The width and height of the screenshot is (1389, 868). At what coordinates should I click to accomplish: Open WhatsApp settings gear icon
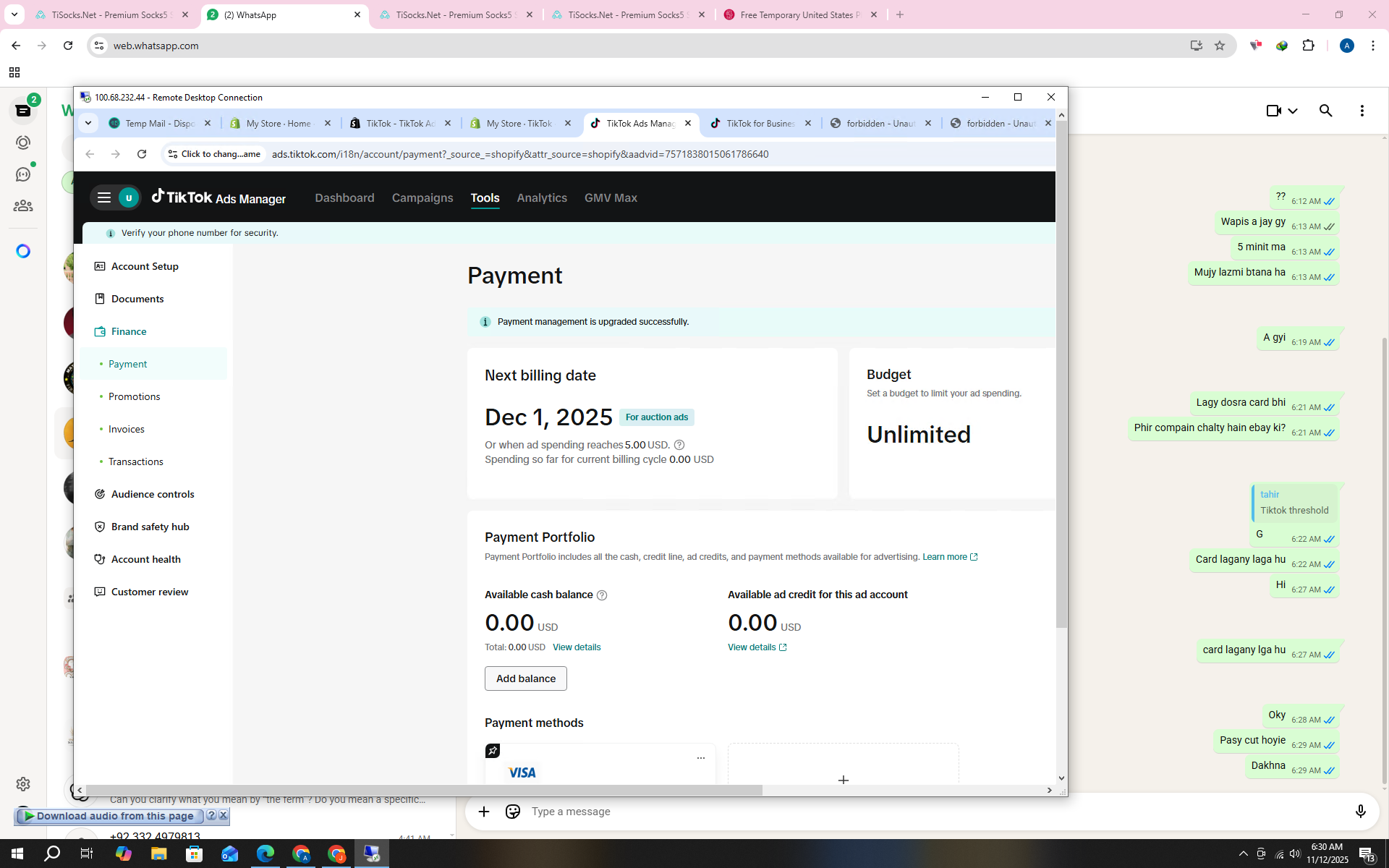[23, 784]
